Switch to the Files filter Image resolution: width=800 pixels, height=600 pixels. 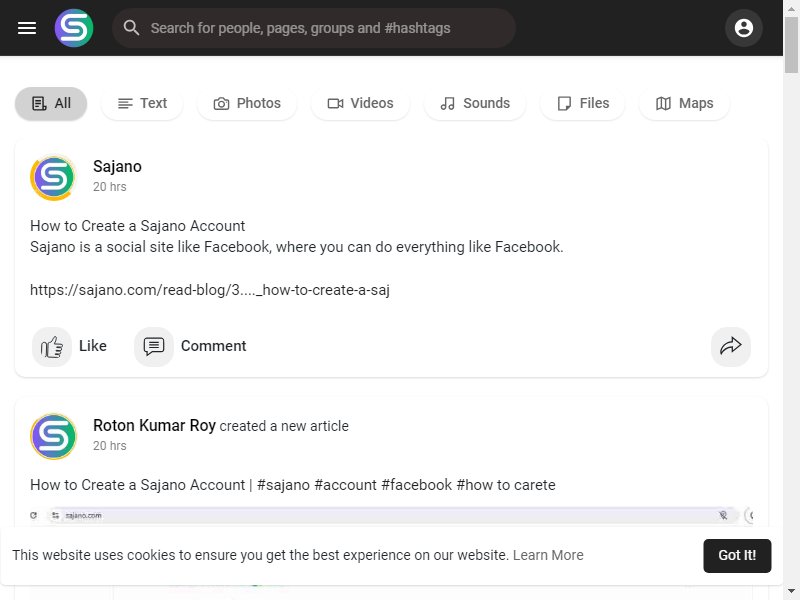pos(583,104)
